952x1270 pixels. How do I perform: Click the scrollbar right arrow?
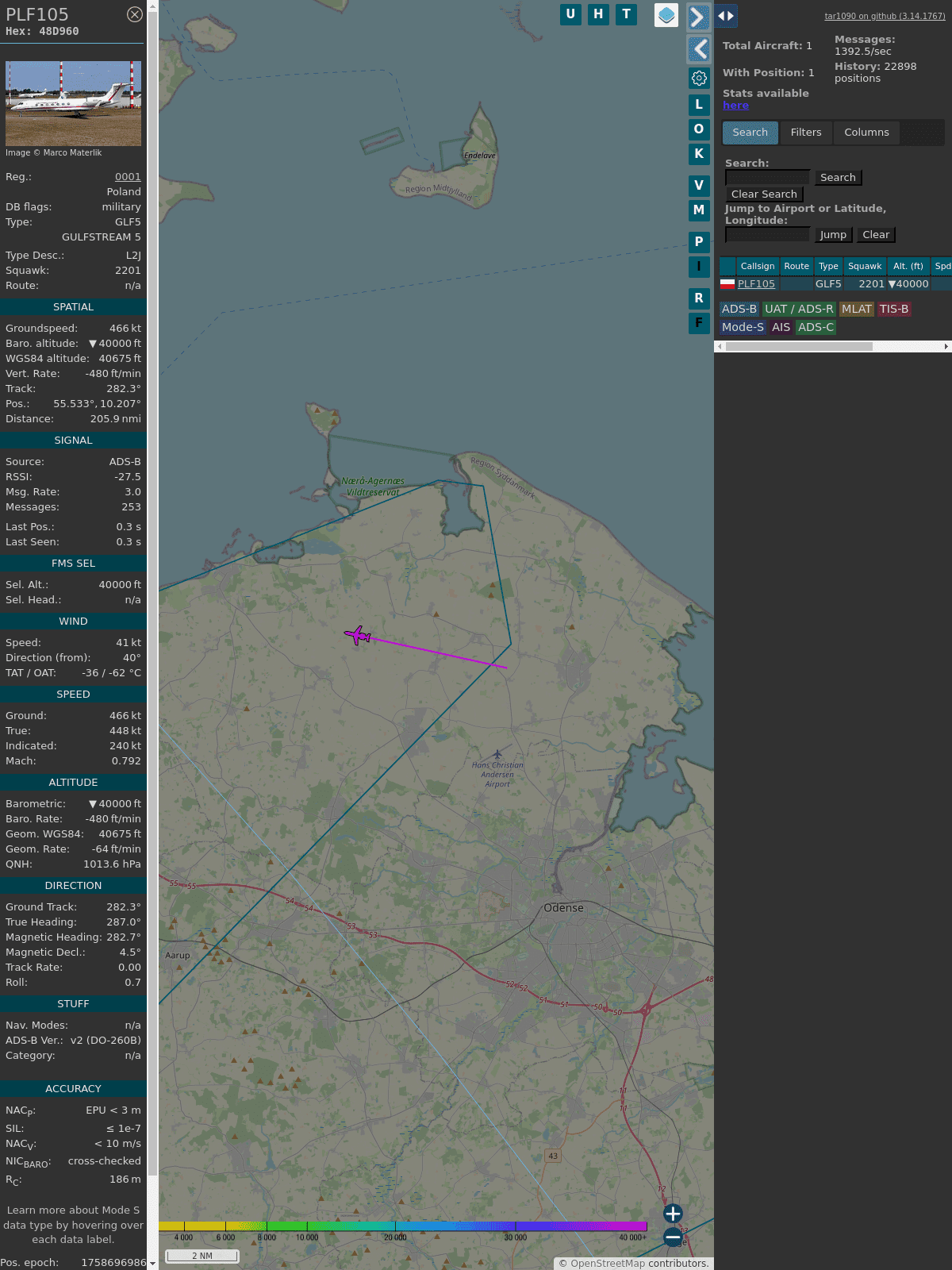946,347
